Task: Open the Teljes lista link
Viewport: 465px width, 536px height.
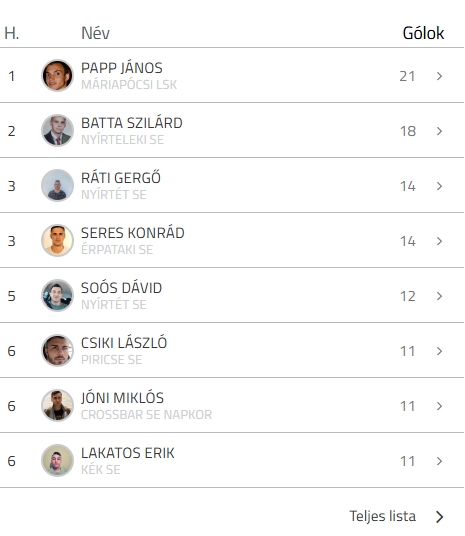Action: pyautogui.click(x=382, y=516)
